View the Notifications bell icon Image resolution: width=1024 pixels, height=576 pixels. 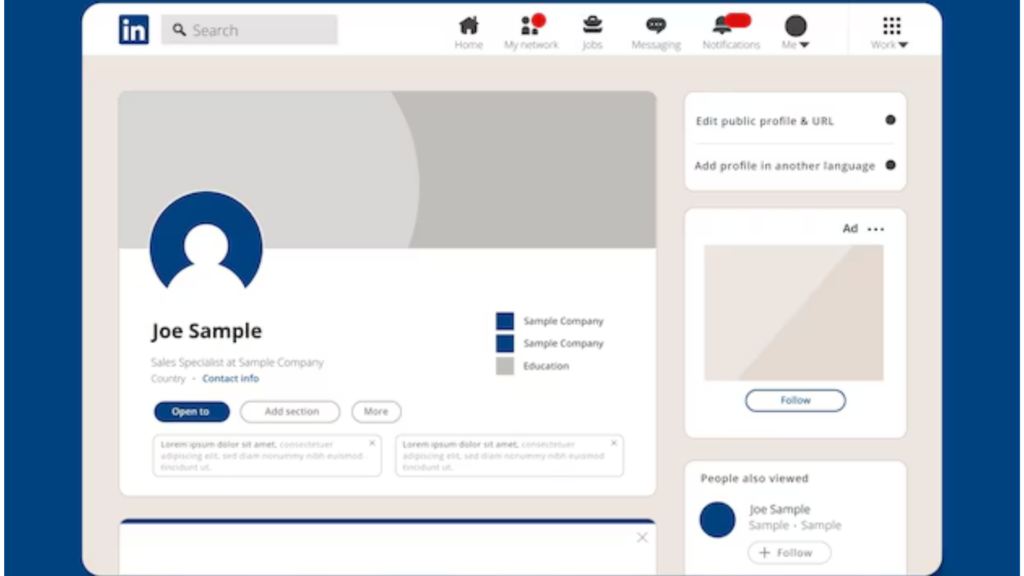[x=722, y=26]
